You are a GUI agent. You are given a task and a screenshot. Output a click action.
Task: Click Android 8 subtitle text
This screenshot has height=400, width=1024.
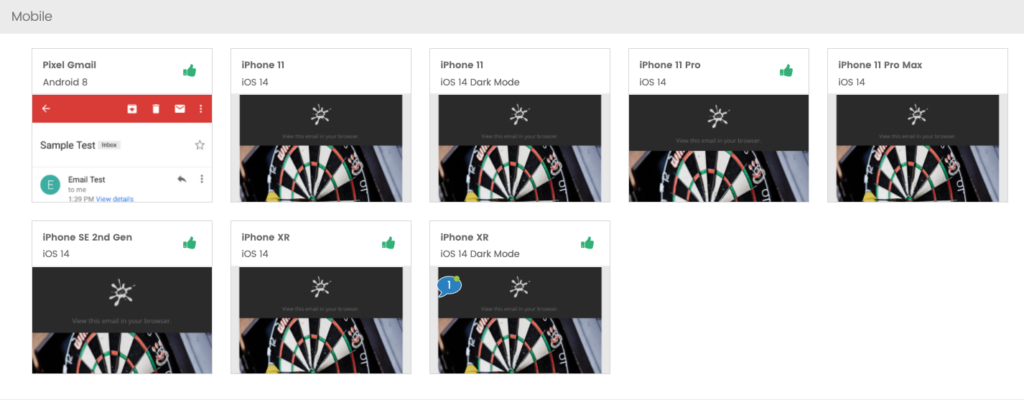tap(65, 82)
